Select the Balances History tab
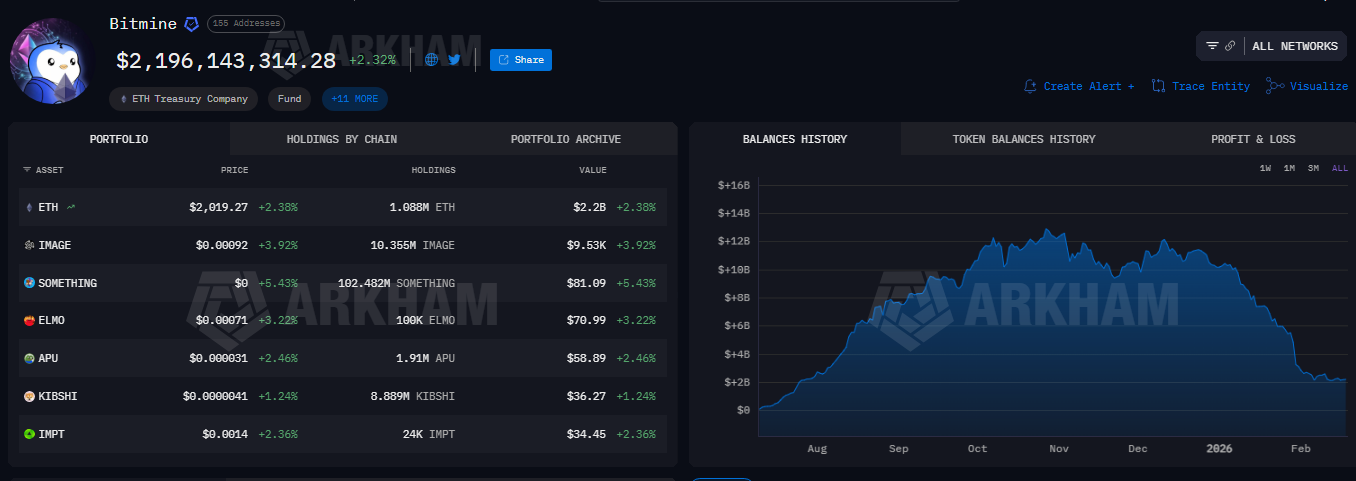This screenshot has height=481, width=1356. [x=795, y=139]
